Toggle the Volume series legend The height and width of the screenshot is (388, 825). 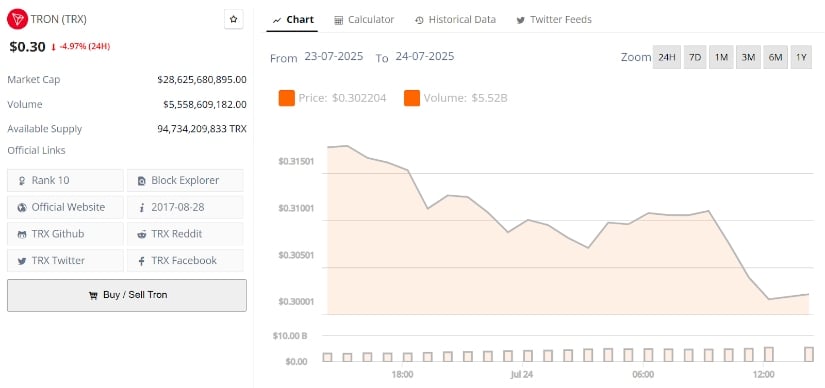pyautogui.click(x=456, y=98)
